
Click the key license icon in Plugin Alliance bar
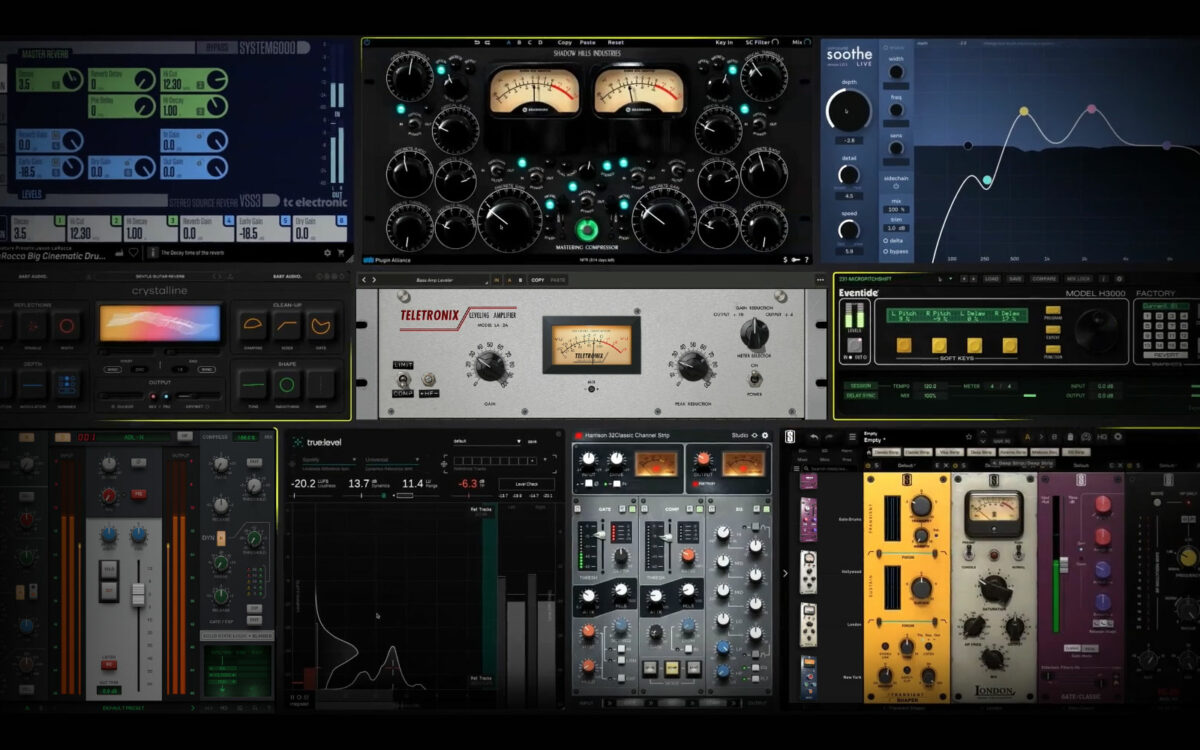click(794, 260)
